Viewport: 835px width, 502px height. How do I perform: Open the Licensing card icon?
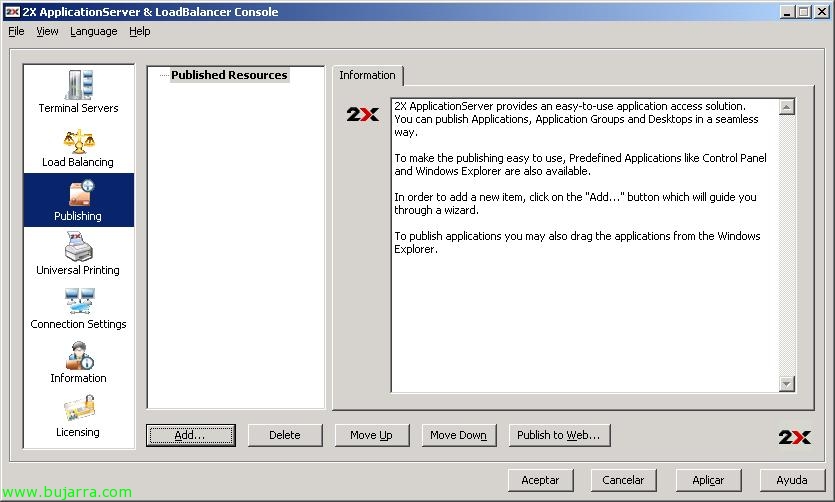click(x=79, y=409)
